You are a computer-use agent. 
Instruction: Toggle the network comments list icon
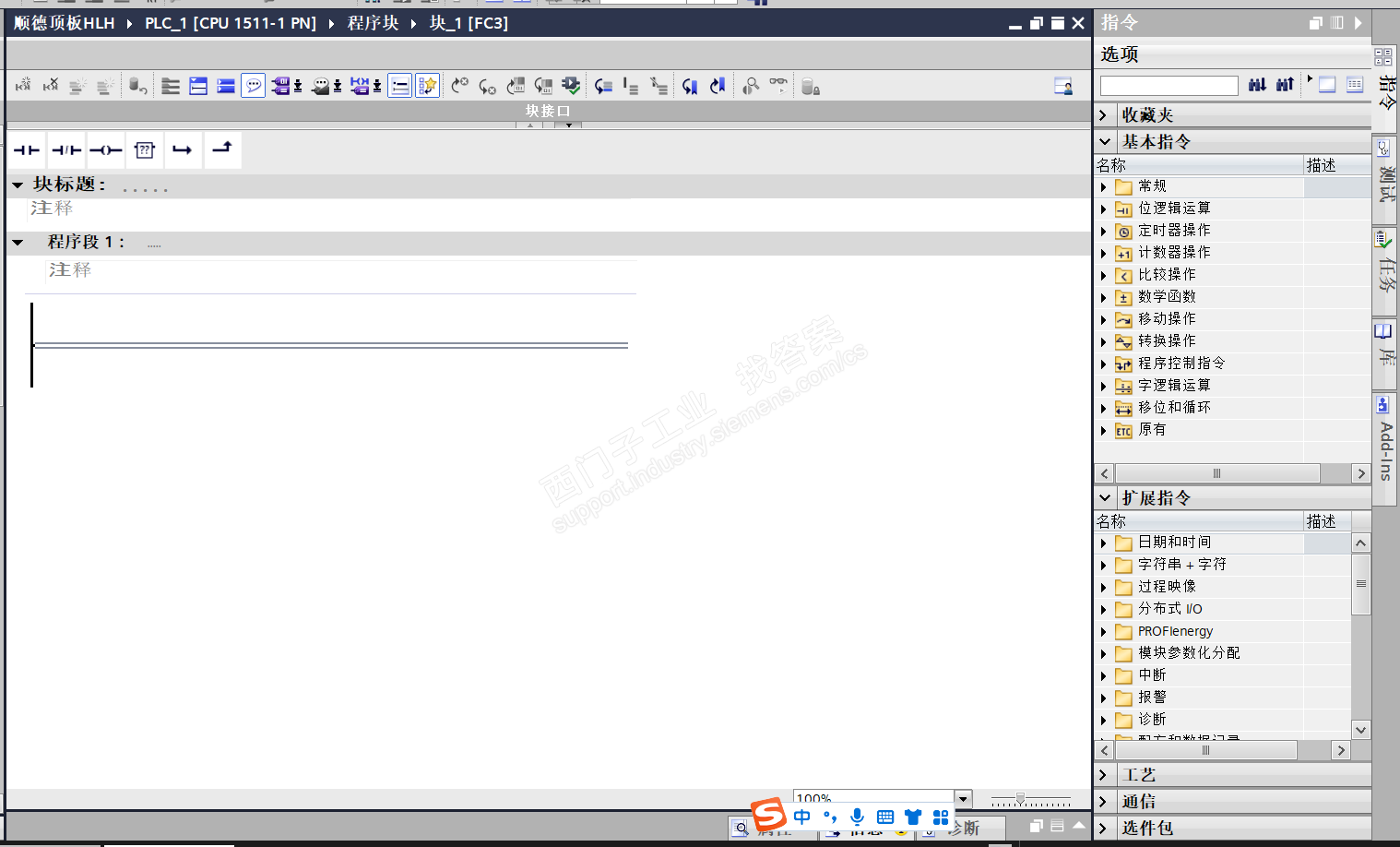pyautogui.click(x=400, y=86)
